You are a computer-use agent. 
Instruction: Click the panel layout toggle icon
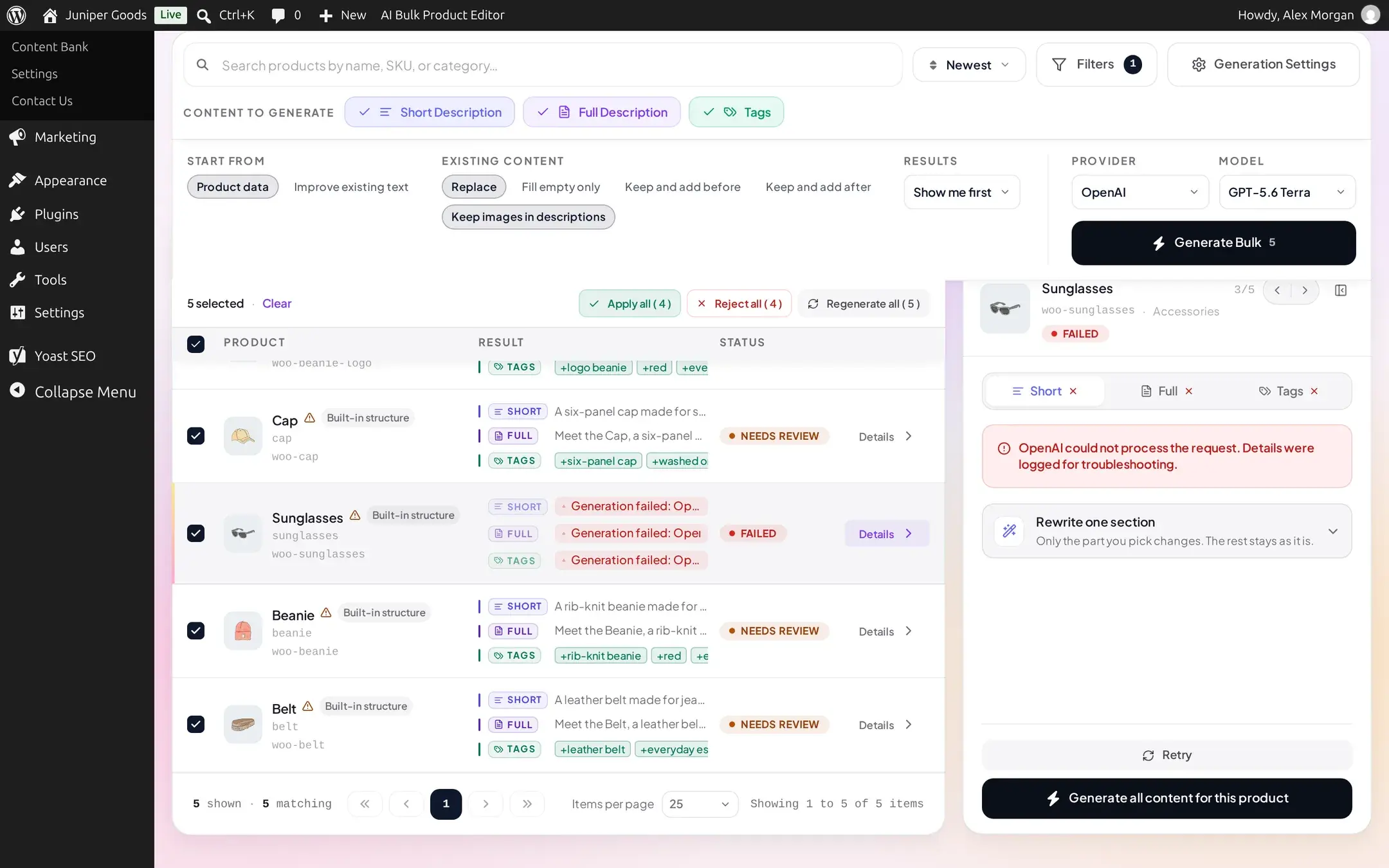[1341, 291]
